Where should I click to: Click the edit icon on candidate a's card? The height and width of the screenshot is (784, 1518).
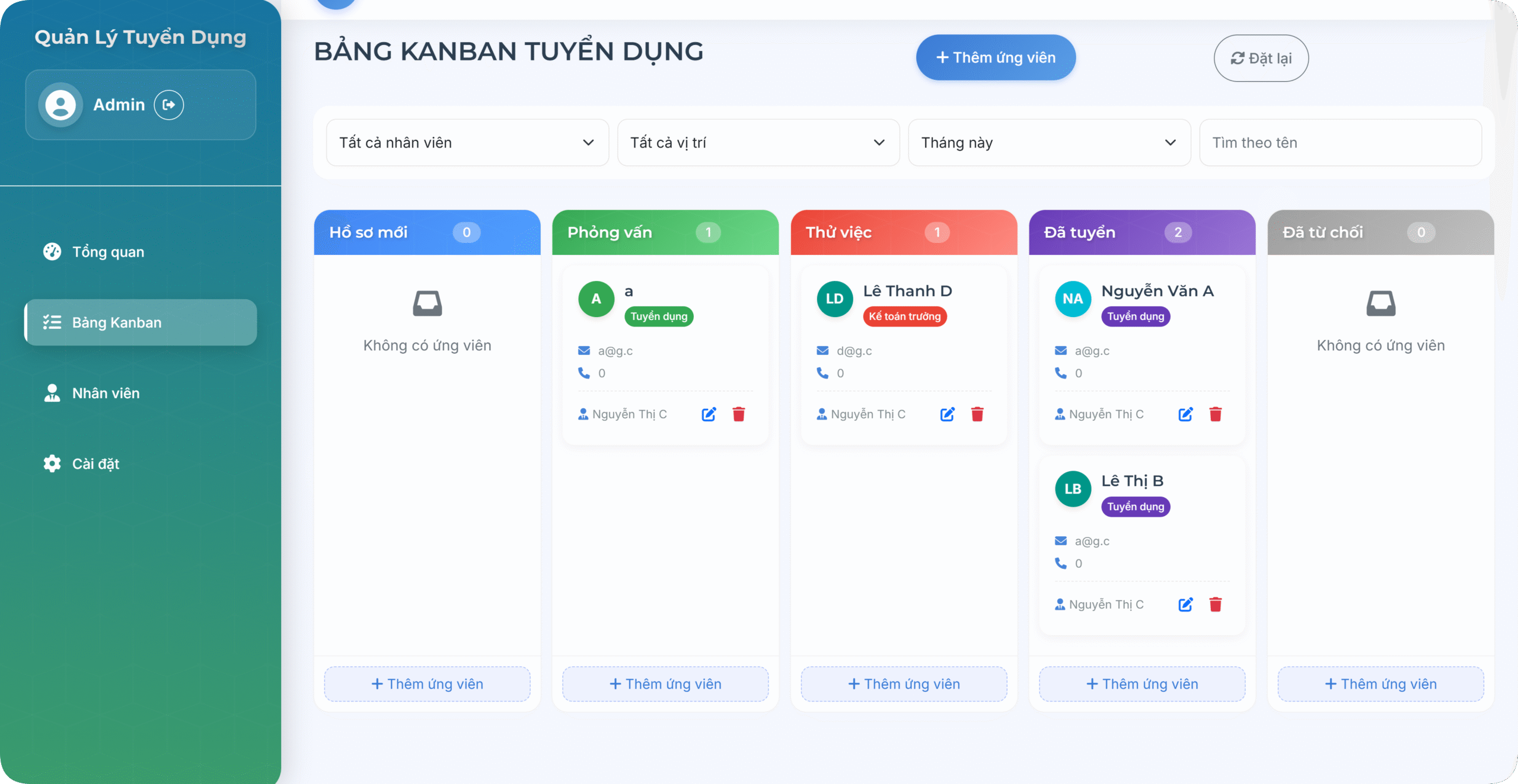[709, 414]
